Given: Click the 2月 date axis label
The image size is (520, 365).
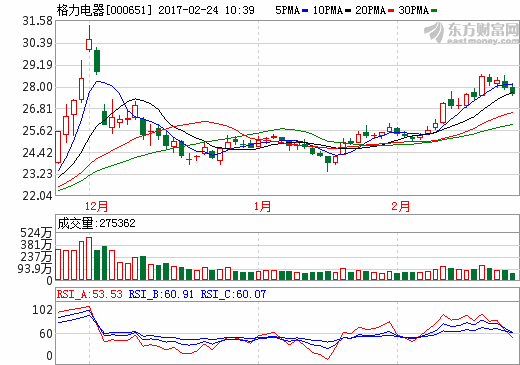Looking at the screenshot, I should click(400, 206).
